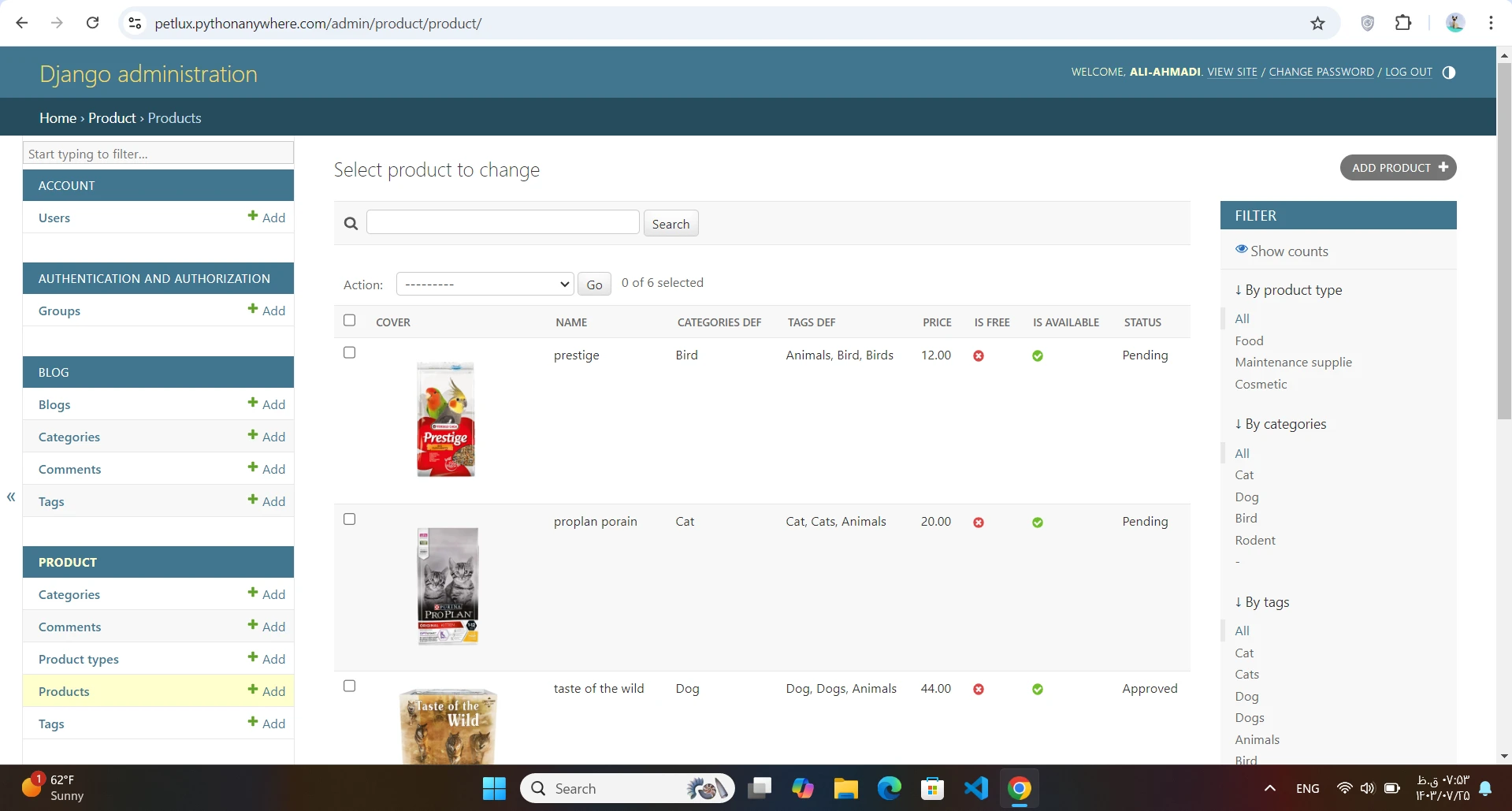Click the plus Add icon next to Users
1512x811 pixels.
253,216
